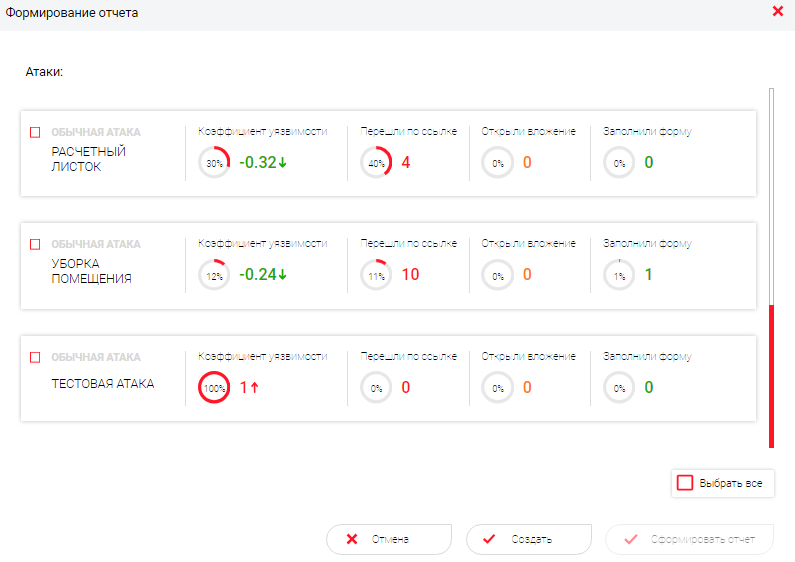The height and width of the screenshot is (562, 795).
Task: Click the 12% vulnerability gauge for Уборка помещения
Action: click(x=214, y=275)
